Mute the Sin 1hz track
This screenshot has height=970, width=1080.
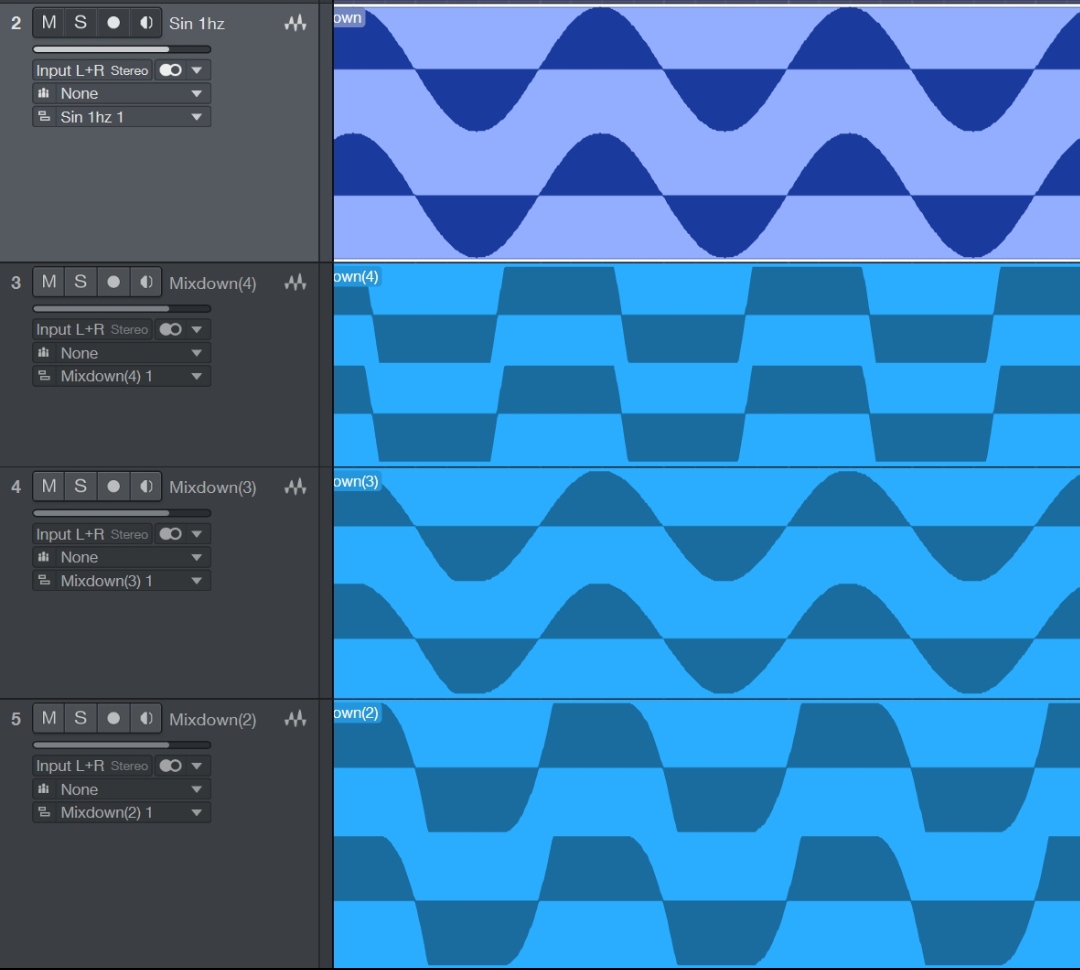pos(48,22)
